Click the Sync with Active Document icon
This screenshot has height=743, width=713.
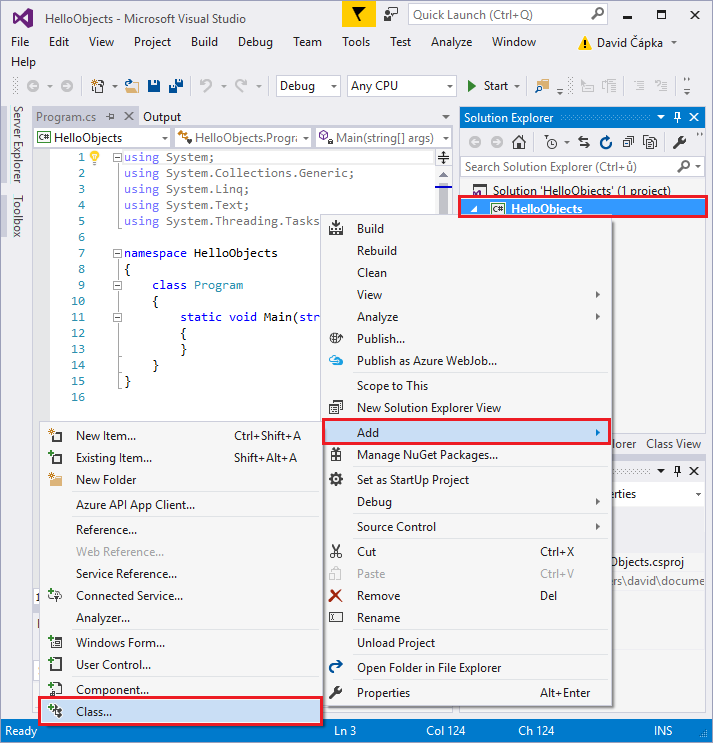point(584,142)
